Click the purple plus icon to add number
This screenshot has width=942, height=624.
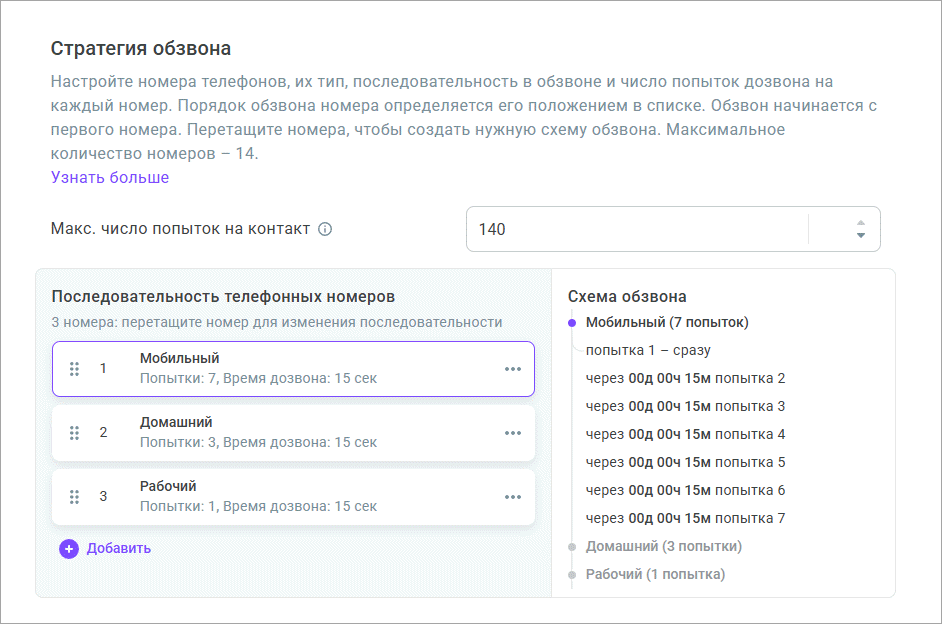[x=68, y=548]
